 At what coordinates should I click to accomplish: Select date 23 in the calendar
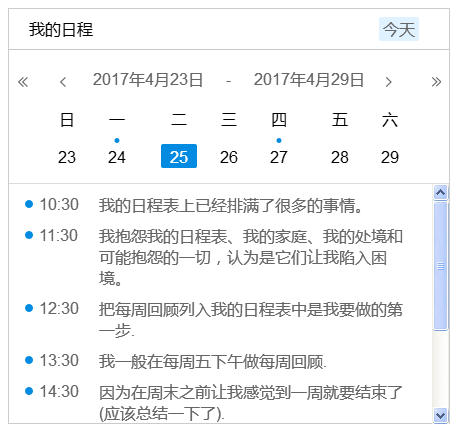point(67,157)
